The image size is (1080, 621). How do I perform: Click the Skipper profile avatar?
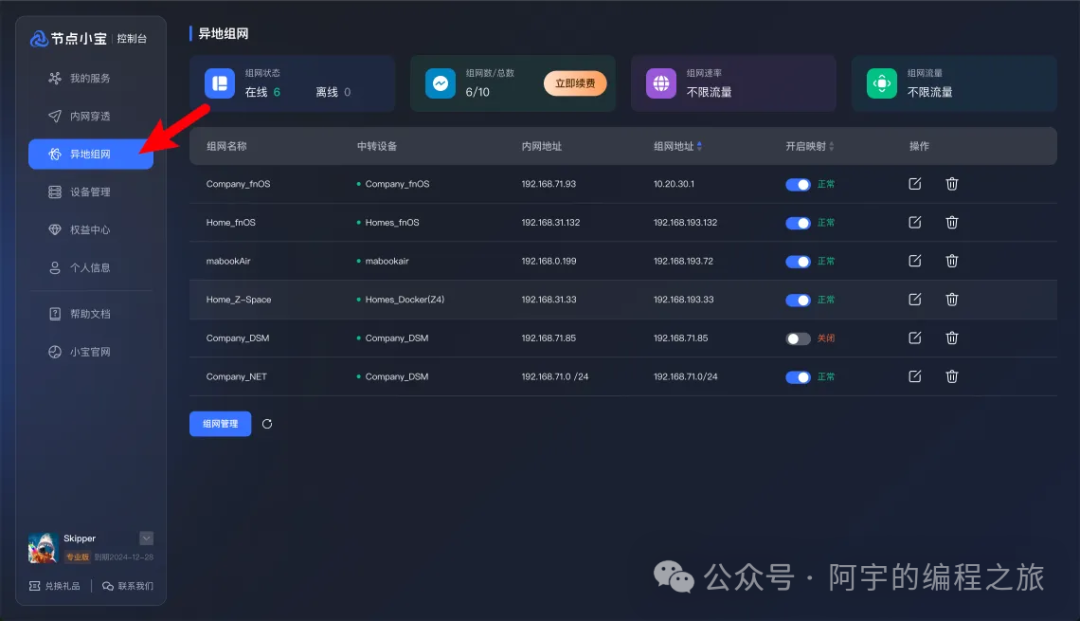click(42, 547)
